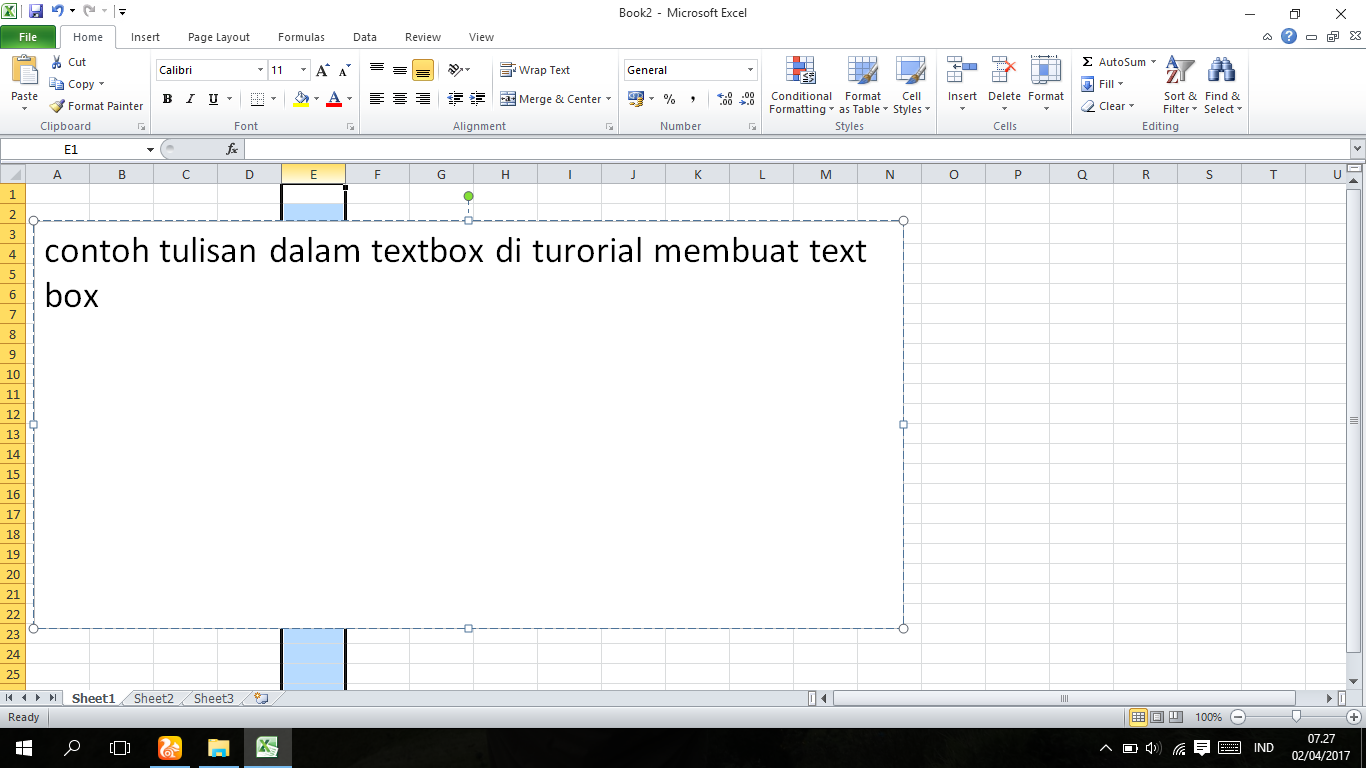The width and height of the screenshot is (1366, 768).
Task: Toggle underline formatting
Action: click(x=211, y=99)
